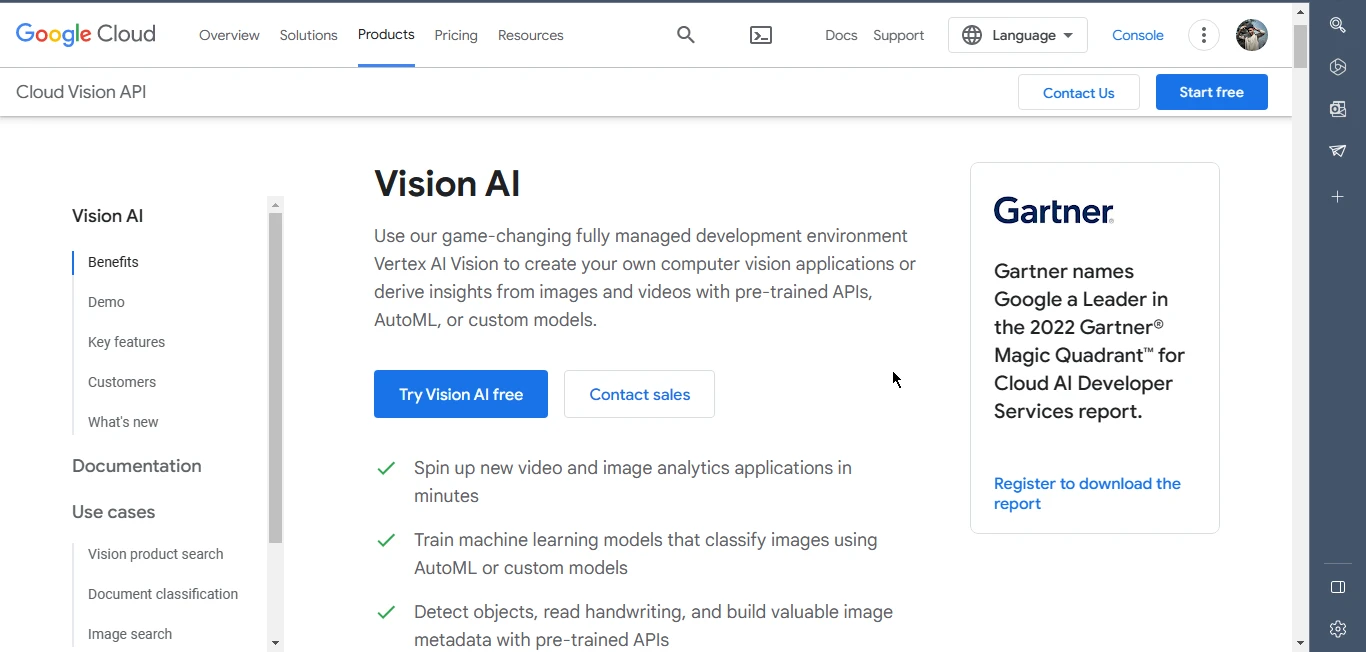Open the Outlook icon in browser sidebar
The image size is (1366, 652).
(x=1337, y=109)
